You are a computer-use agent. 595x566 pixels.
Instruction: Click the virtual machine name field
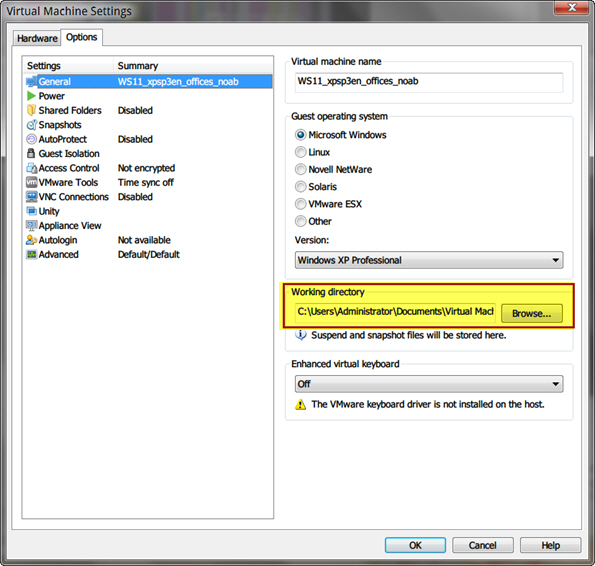pyautogui.click(x=429, y=82)
